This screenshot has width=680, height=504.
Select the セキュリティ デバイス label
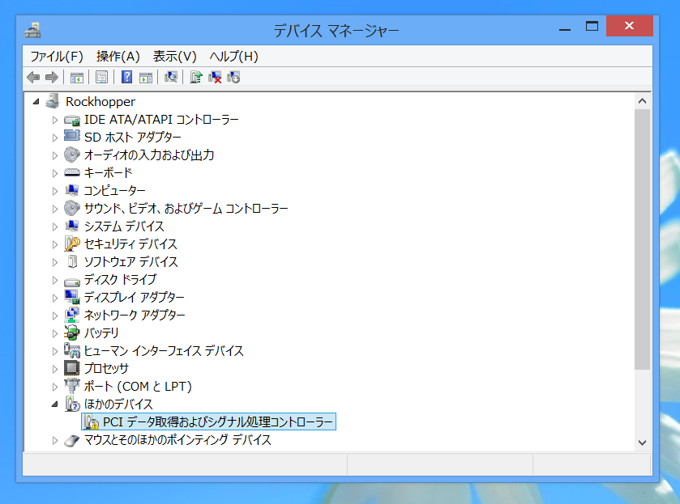[x=131, y=244]
